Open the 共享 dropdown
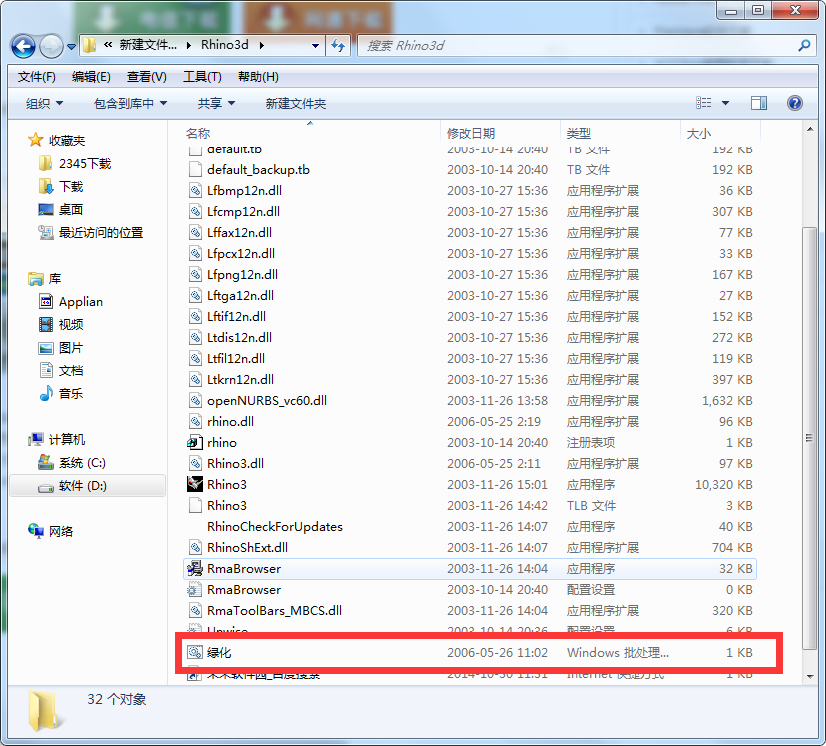 coord(216,104)
